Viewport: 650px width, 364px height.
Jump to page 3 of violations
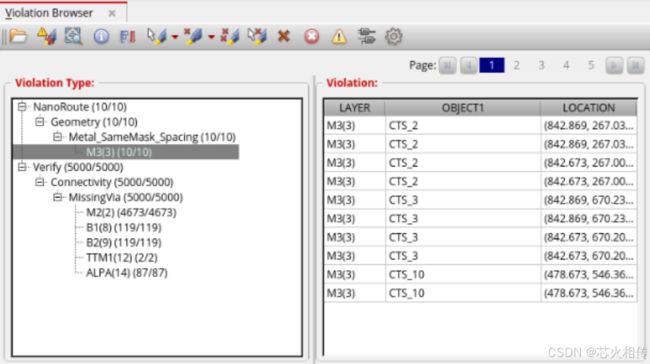[x=541, y=65]
